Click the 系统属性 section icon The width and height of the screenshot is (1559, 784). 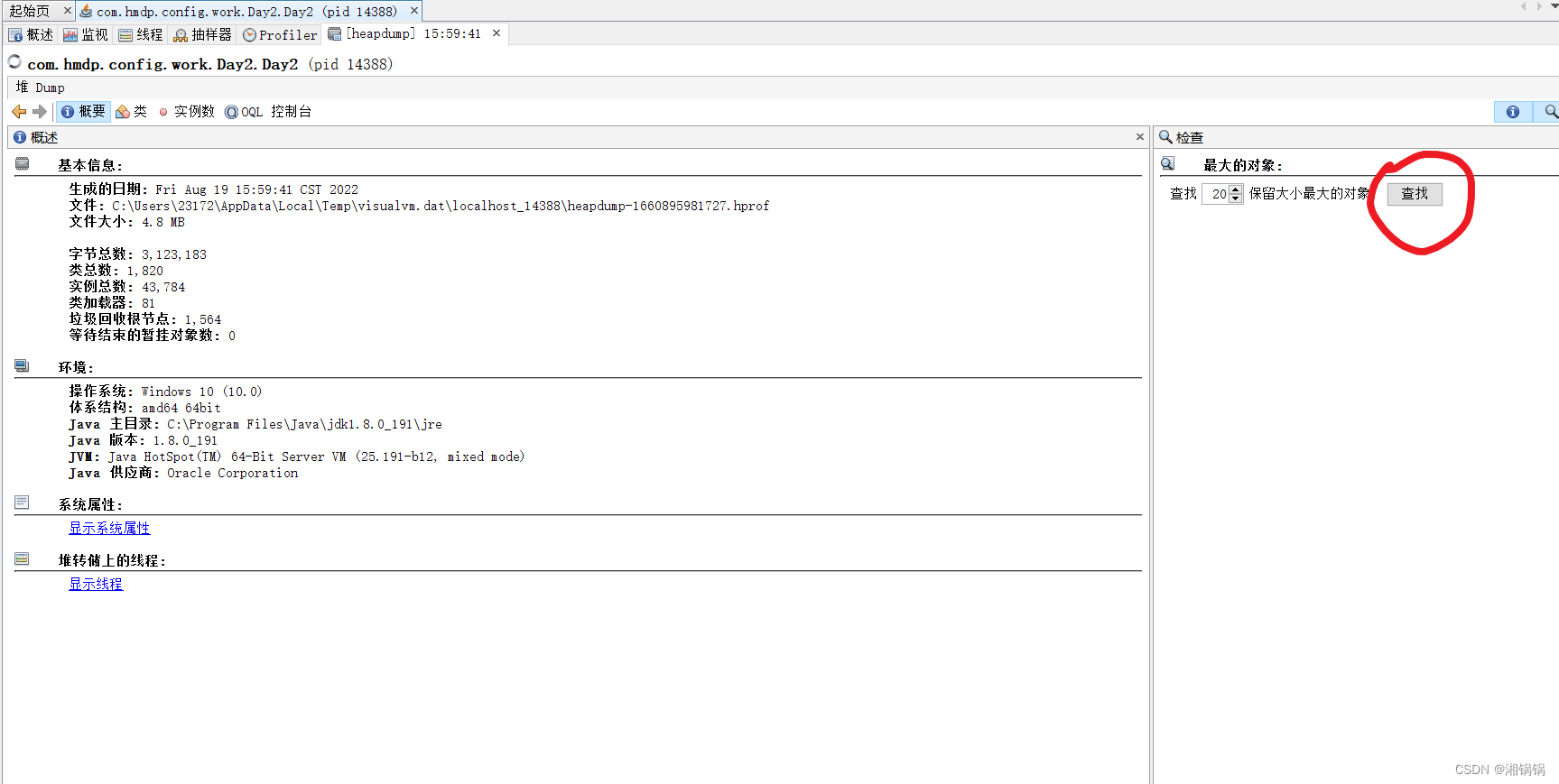[x=22, y=503]
